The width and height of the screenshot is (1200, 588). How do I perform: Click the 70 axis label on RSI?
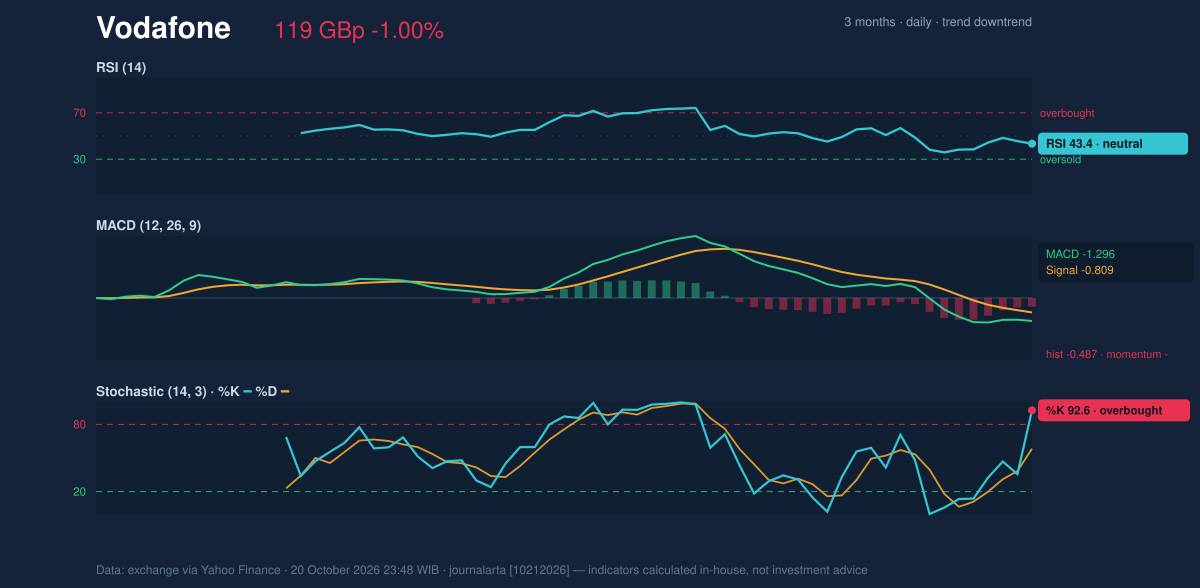79,113
